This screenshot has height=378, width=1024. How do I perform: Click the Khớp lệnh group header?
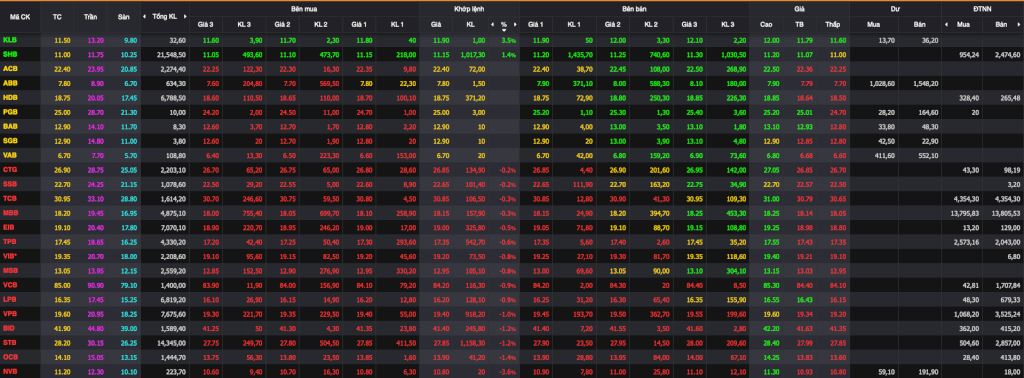(470, 10)
